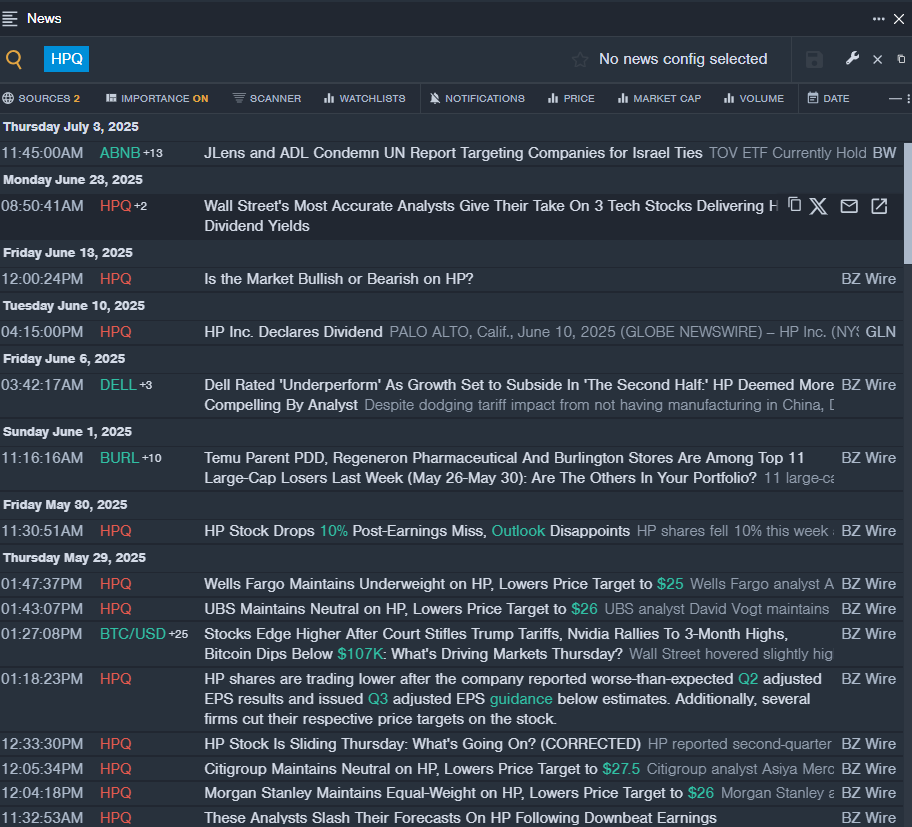Star the news config as favorite
The width and height of the screenshot is (912, 827).
point(579,59)
